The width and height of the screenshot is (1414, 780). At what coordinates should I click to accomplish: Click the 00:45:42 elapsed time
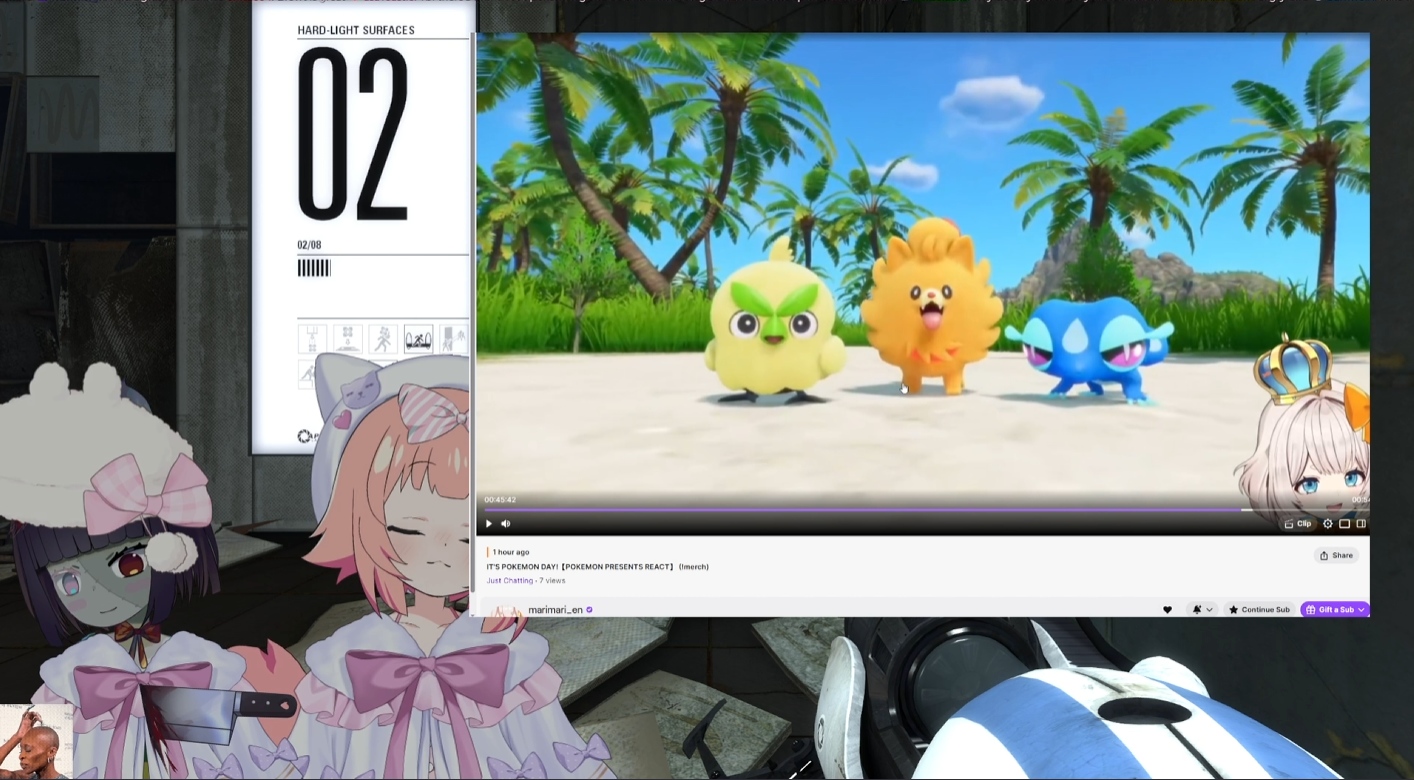tap(500, 500)
